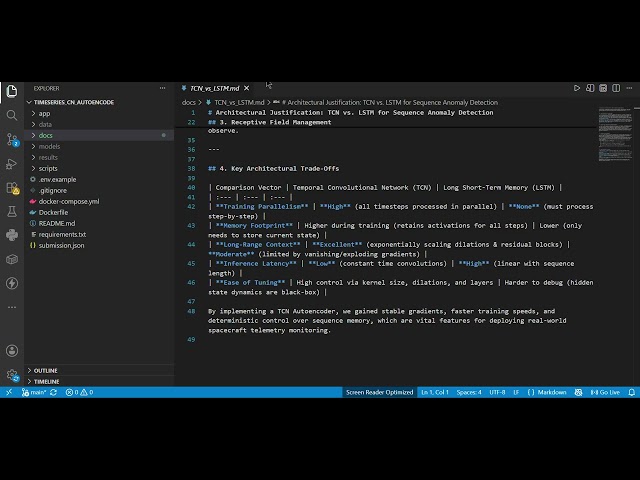640x480 pixels.
Task: Open the Python extension panel
Action: [12, 235]
